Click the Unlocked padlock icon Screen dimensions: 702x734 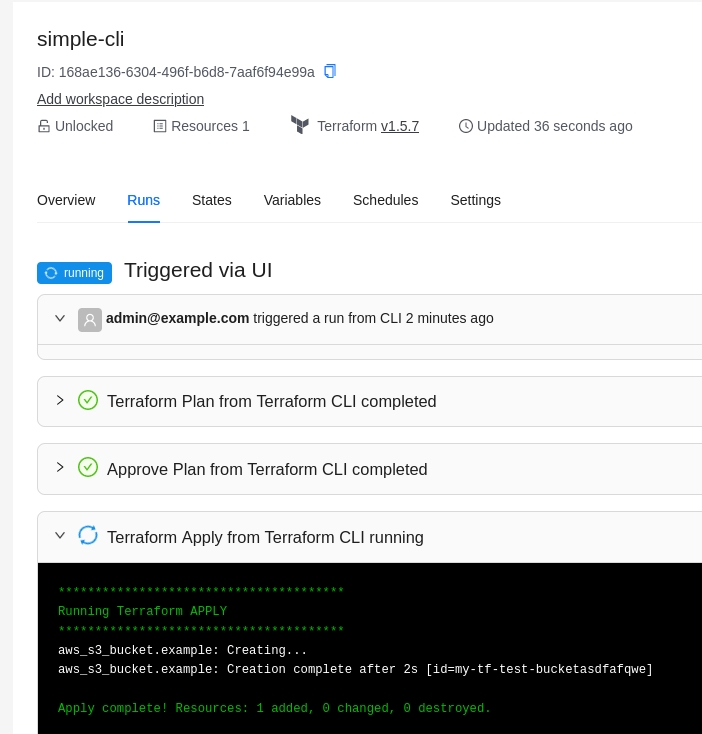(44, 126)
